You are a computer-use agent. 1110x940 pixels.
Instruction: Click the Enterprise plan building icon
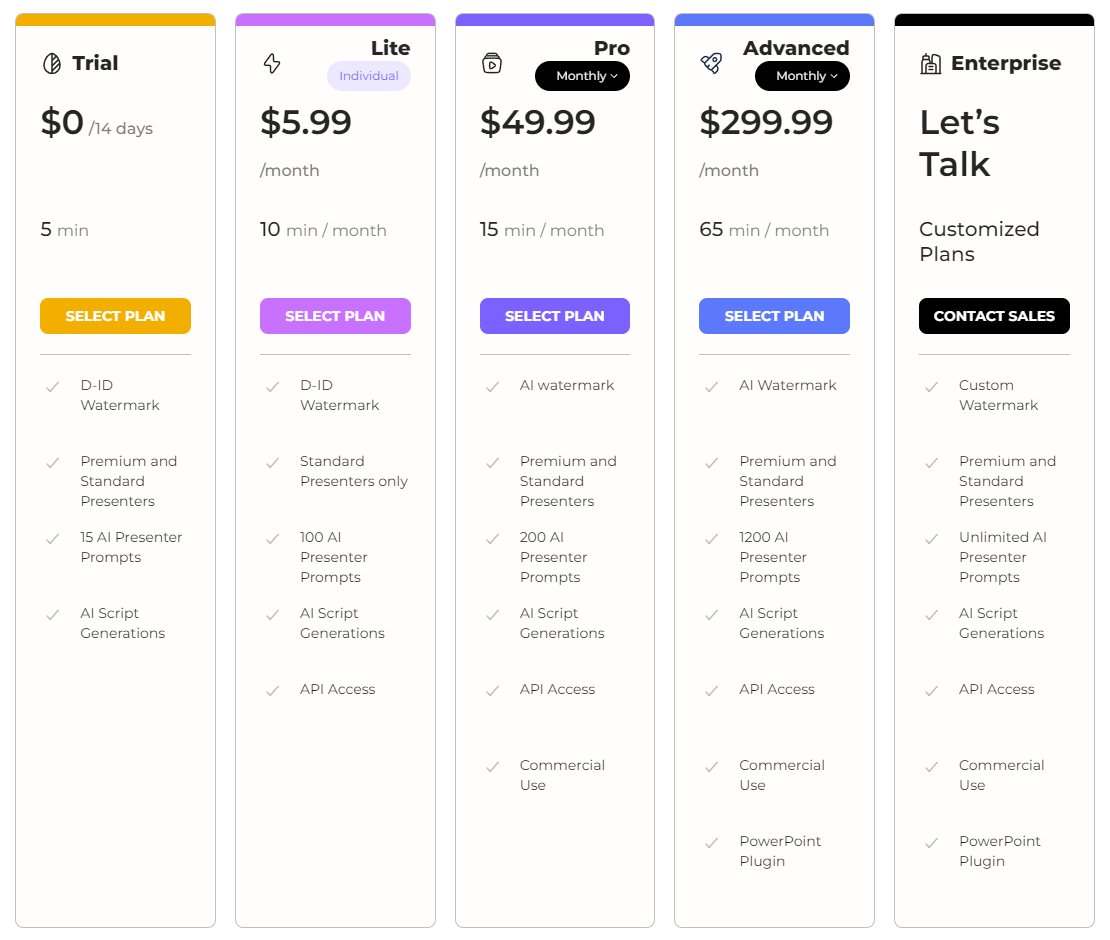930,64
